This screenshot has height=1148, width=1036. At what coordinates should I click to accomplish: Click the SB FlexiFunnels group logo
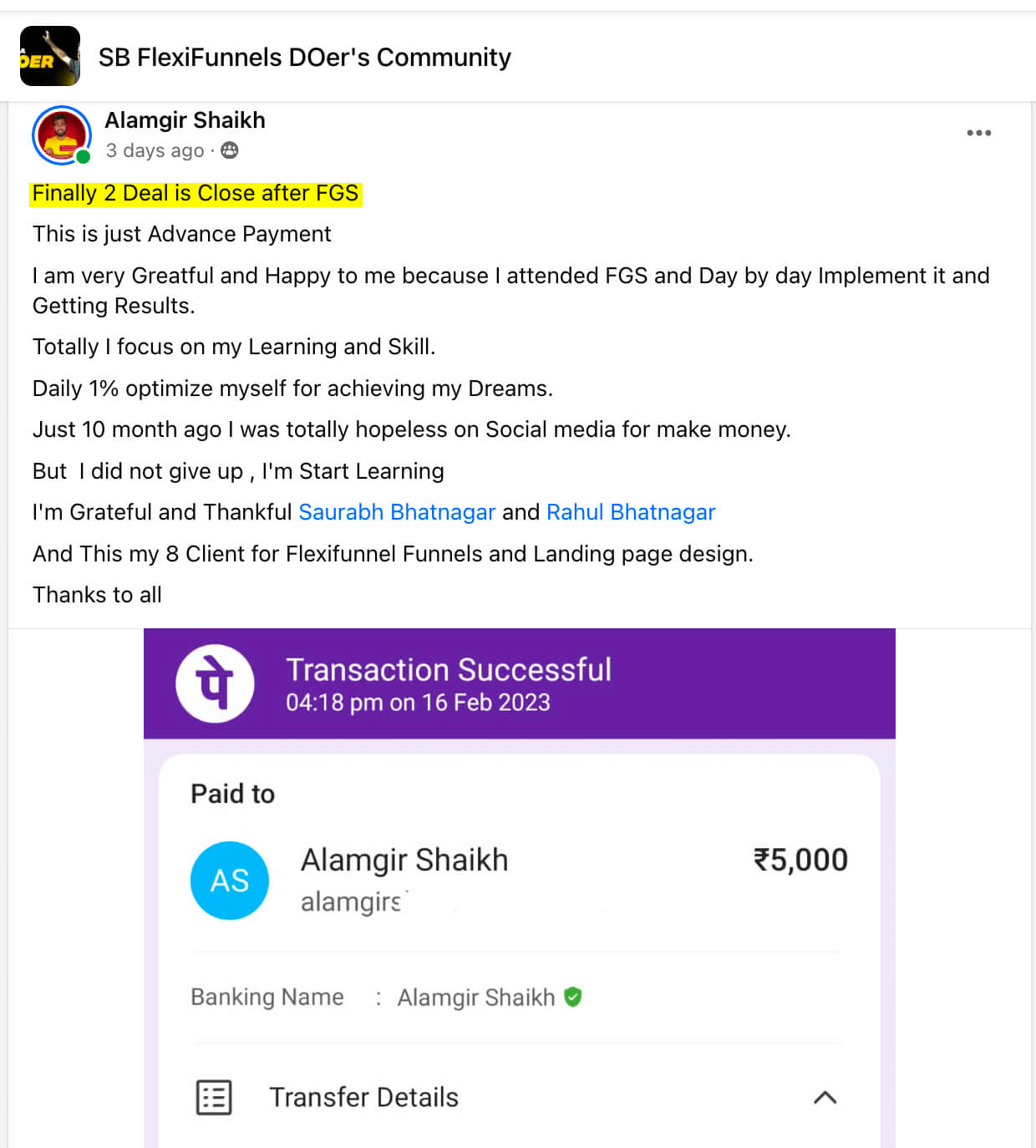(x=50, y=57)
